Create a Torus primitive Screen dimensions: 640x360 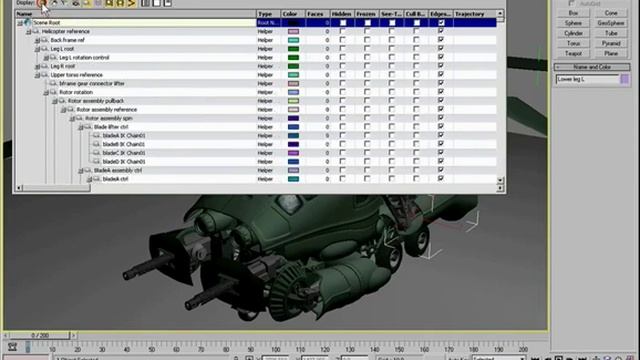(x=573, y=43)
